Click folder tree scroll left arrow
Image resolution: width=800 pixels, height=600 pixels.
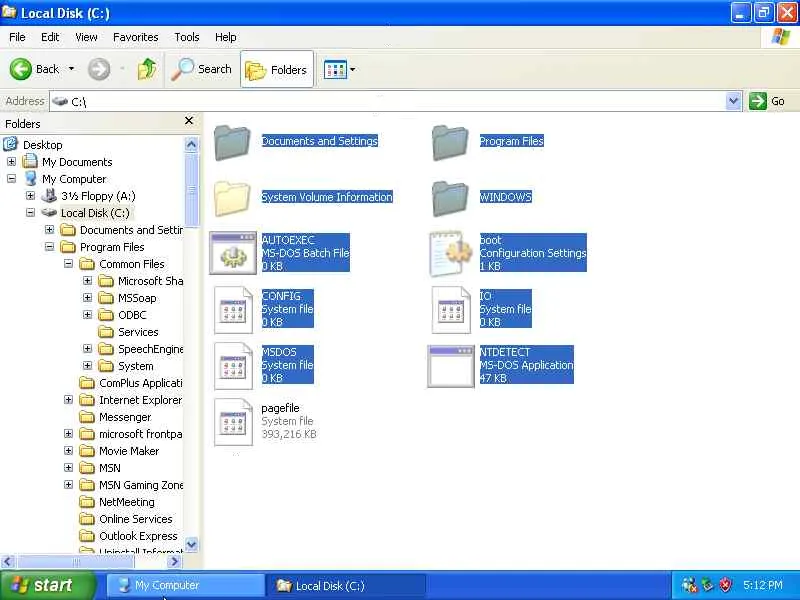8,562
